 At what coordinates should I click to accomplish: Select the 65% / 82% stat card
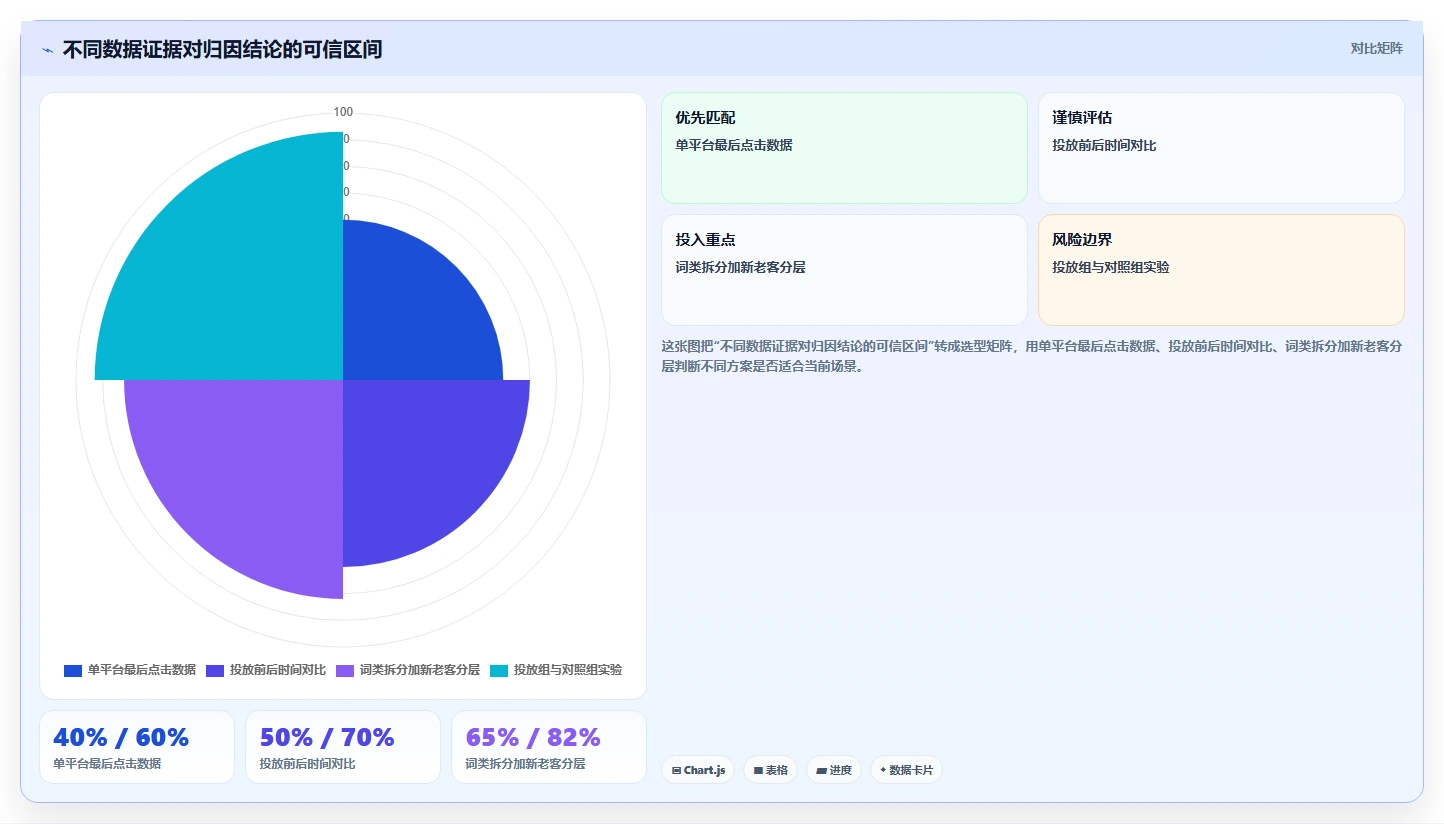pos(549,747)
